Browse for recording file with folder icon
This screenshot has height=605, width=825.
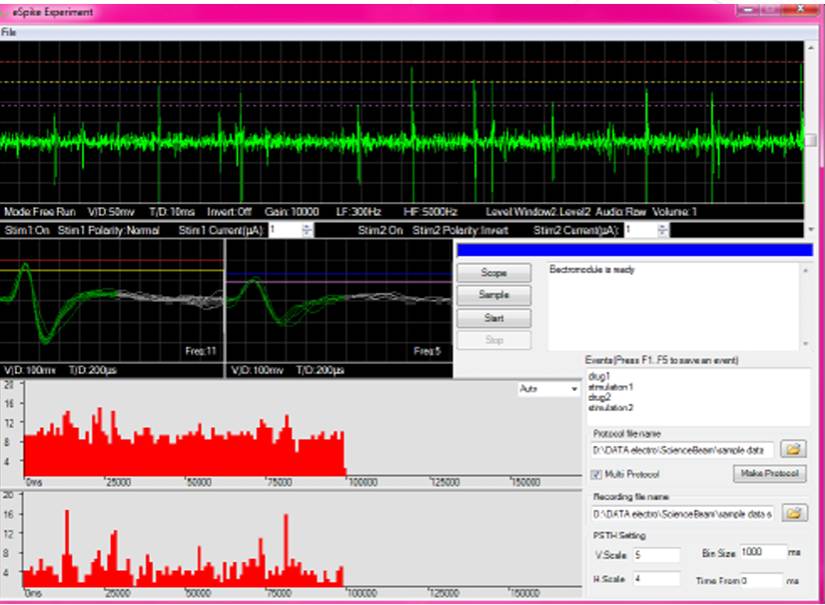coord(793,513)
